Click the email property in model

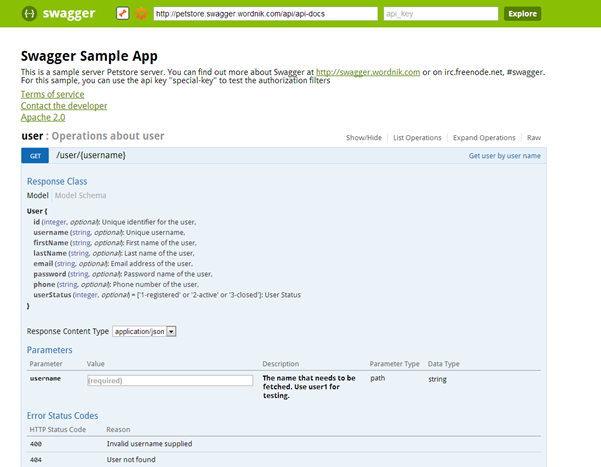(43, 263)
